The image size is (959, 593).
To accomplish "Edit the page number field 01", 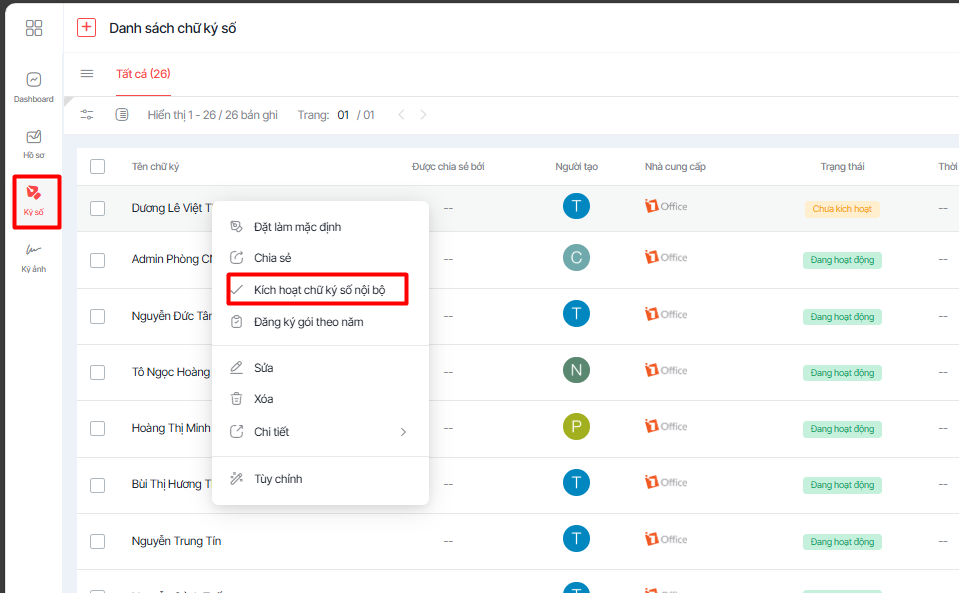I will click(343, 115).
